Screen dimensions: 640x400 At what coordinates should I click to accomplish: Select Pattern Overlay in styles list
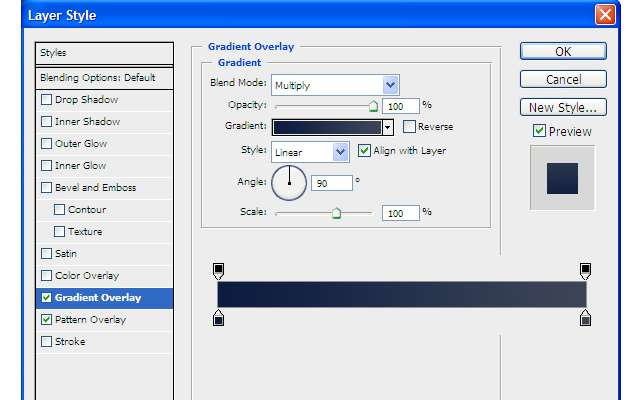90,320
